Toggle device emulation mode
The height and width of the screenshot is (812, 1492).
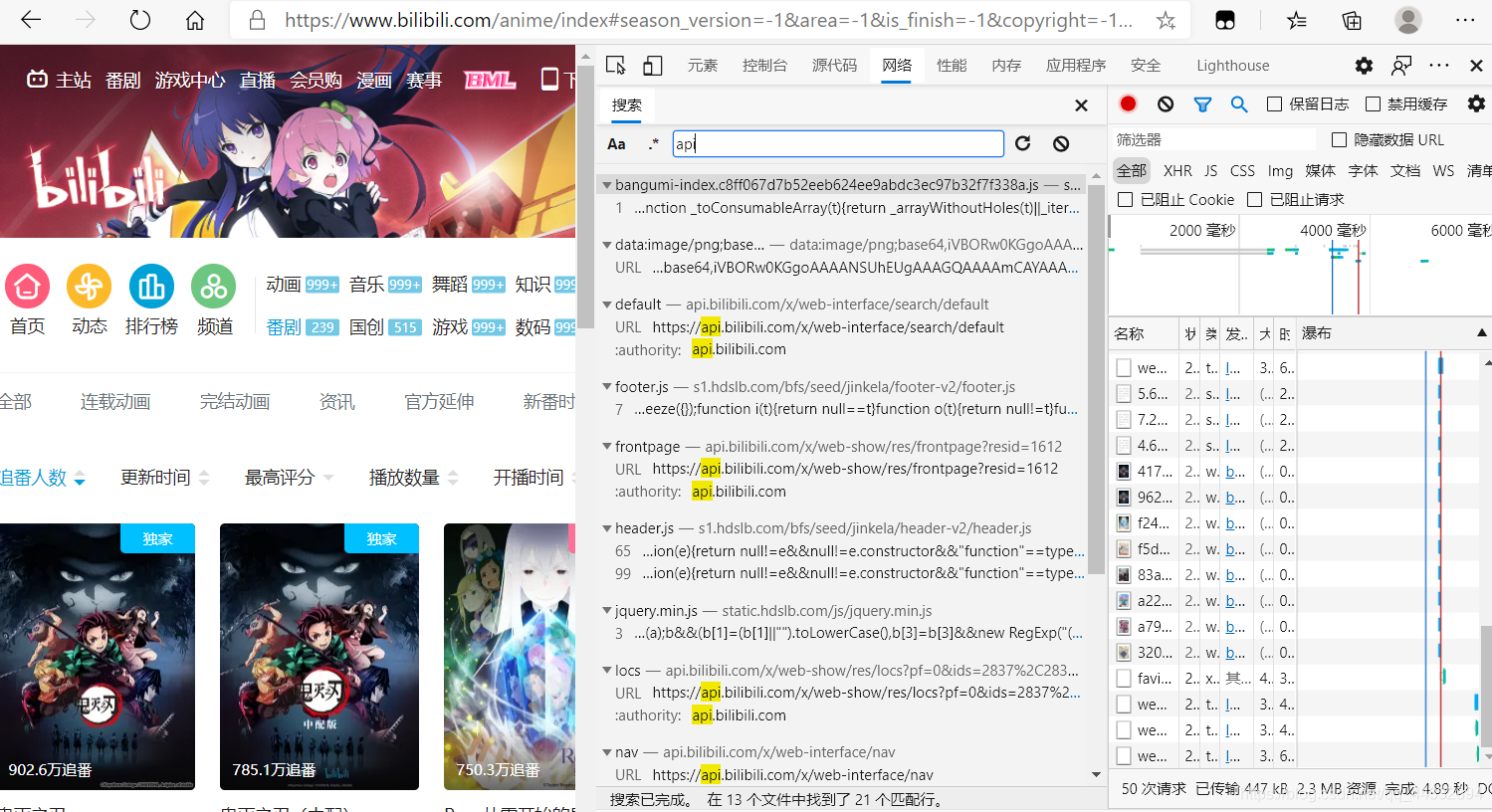point(653,66)
